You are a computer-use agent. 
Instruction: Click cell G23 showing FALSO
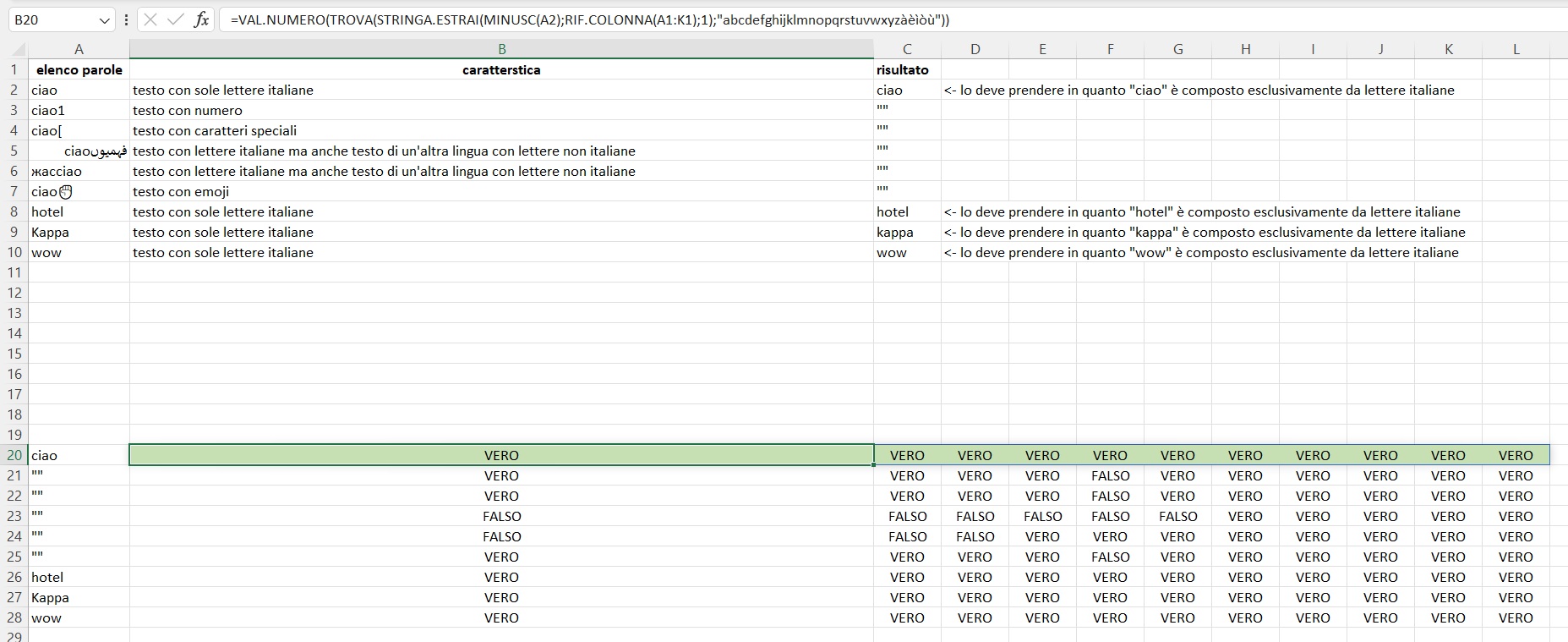pos(1177,516)
